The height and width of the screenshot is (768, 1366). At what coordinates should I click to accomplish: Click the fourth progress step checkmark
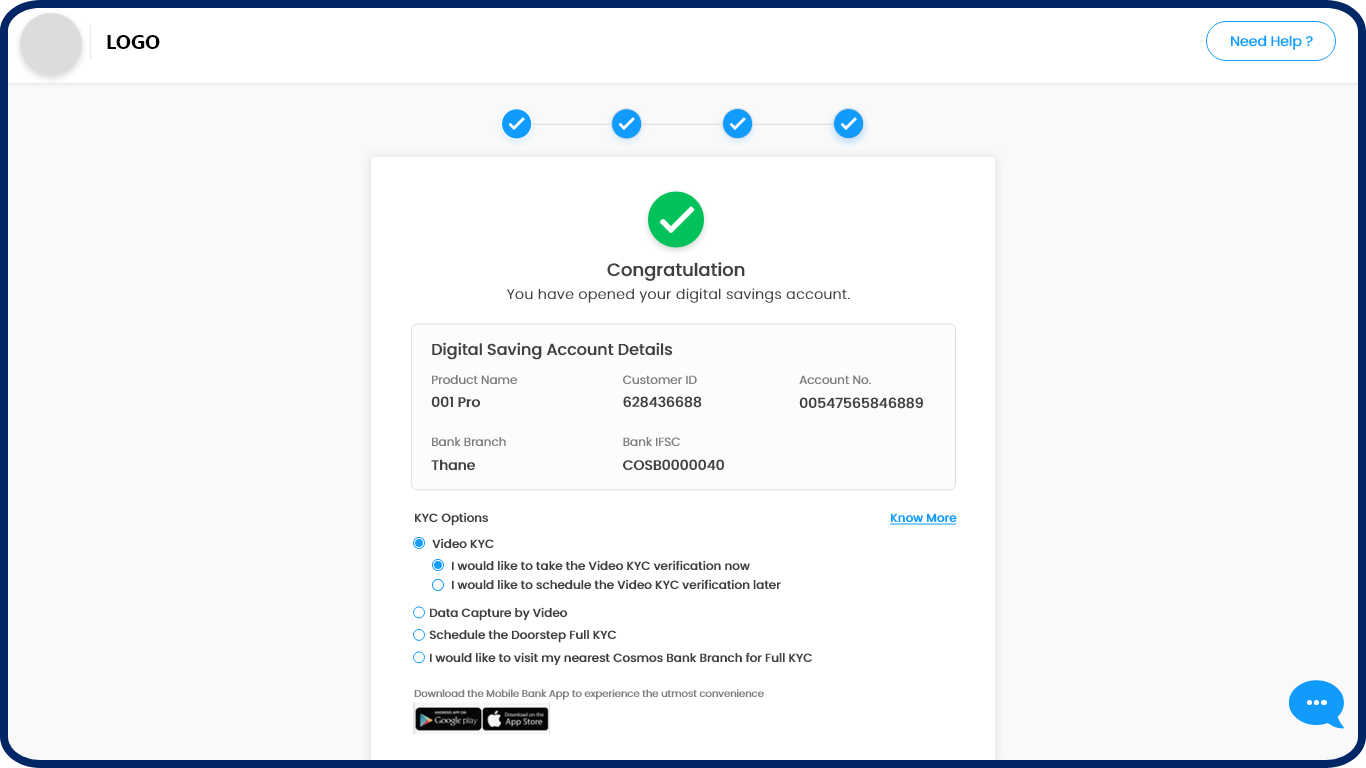[848, 124]
